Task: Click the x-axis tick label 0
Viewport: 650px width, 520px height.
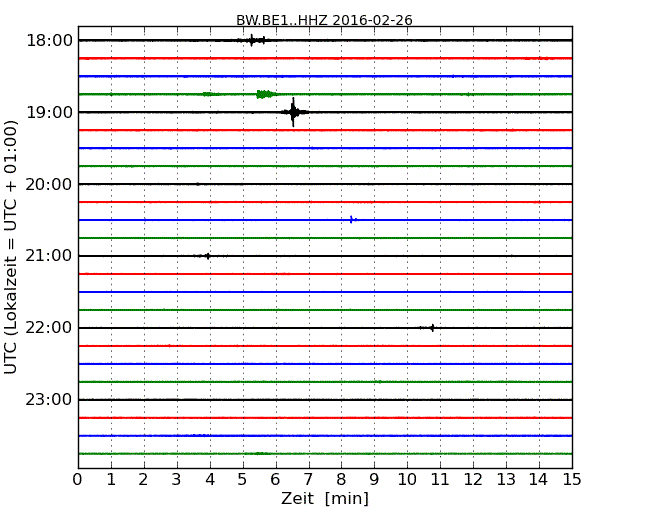Action: point(78,479)
